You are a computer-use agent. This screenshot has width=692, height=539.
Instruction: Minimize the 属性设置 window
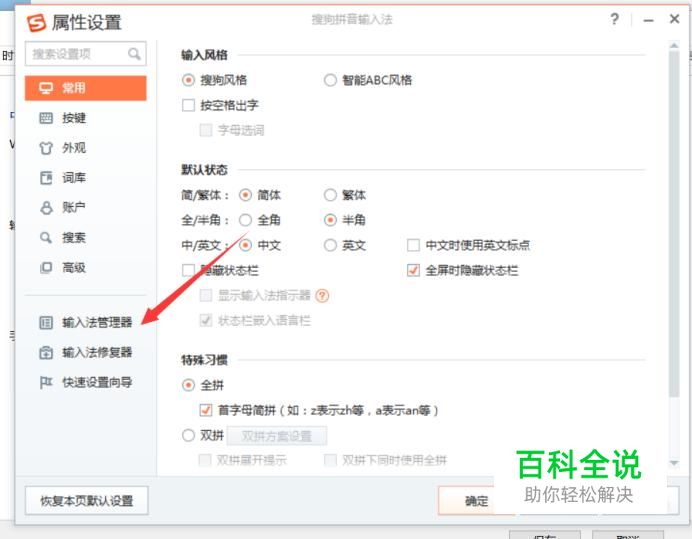[x=648, y=20]
